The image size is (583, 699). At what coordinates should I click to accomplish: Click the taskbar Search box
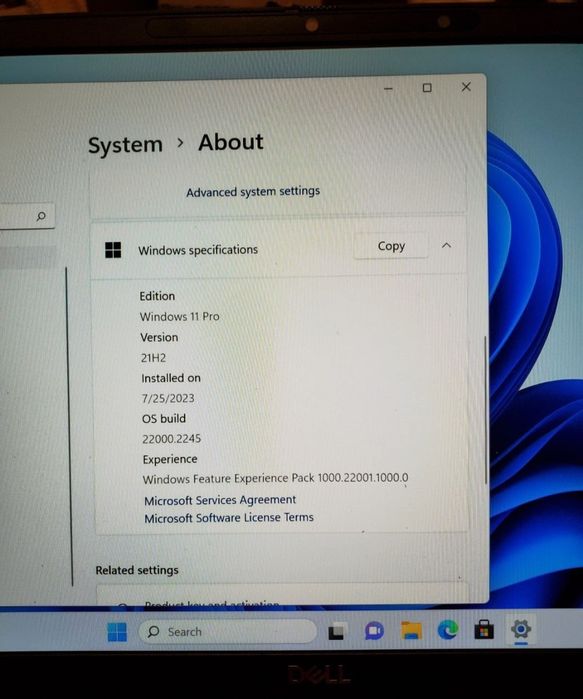click(227, 632)
